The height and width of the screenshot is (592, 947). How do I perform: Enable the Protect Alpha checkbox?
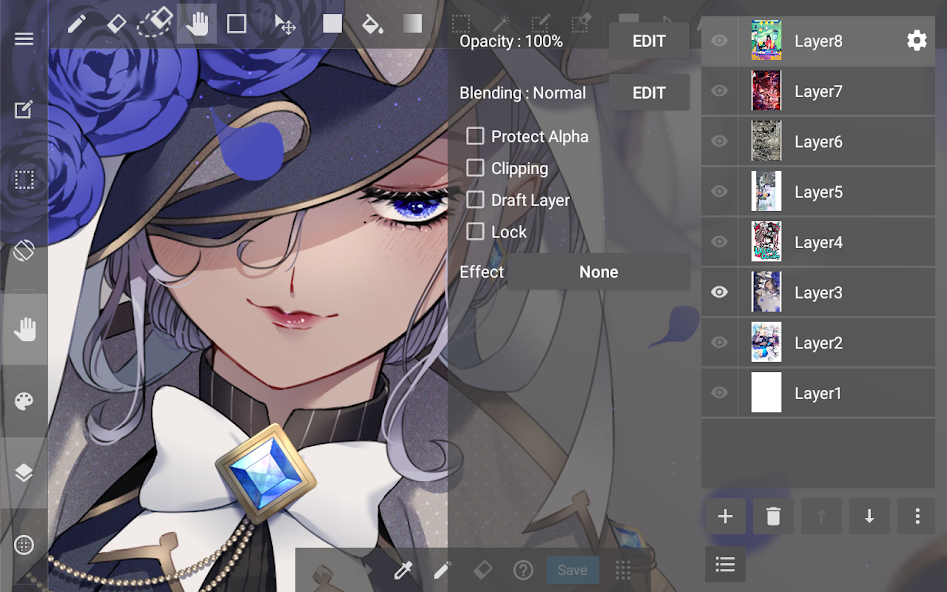pyautogui.click(x=475, y=136)
